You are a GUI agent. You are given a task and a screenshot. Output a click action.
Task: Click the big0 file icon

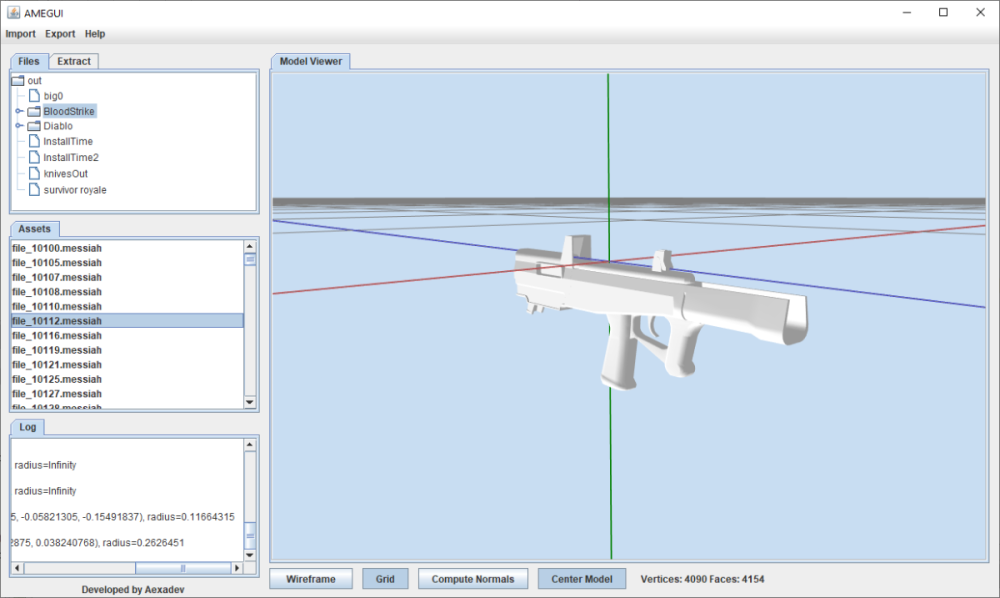click(x=34, y=96)
